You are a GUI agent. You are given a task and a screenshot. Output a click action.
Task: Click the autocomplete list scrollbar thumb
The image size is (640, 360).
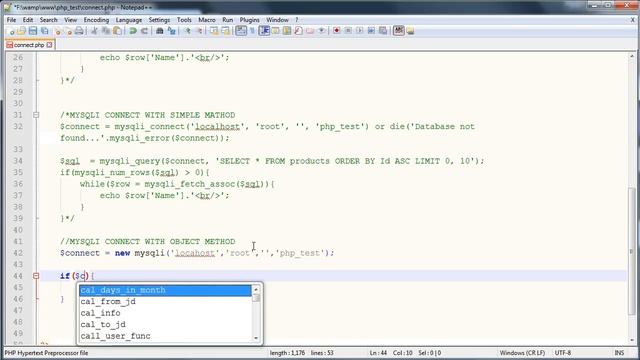point(256,298)
